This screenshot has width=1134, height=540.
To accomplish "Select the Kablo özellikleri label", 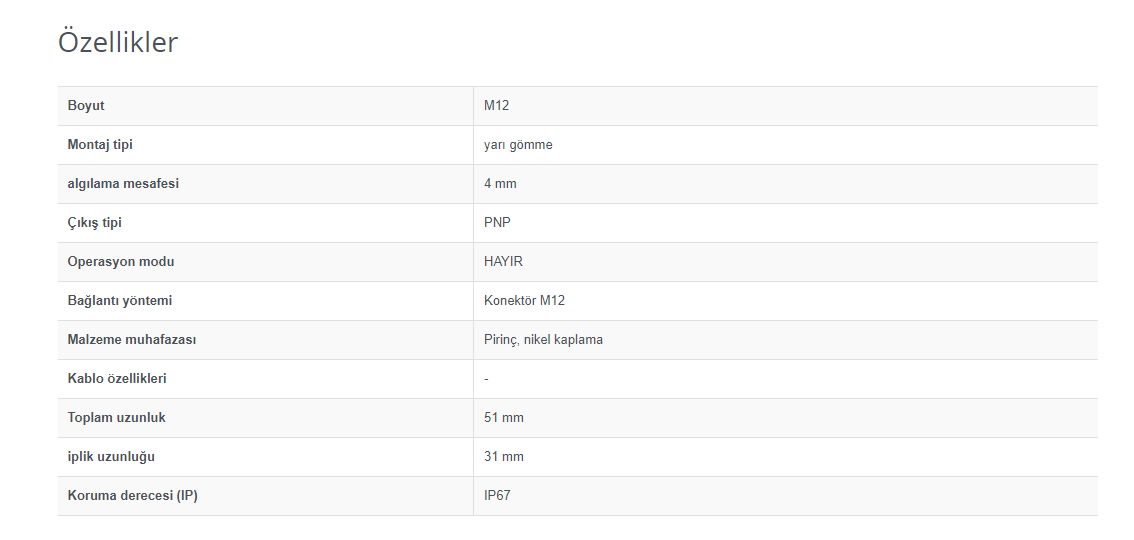I will click(x=117, y=379).
